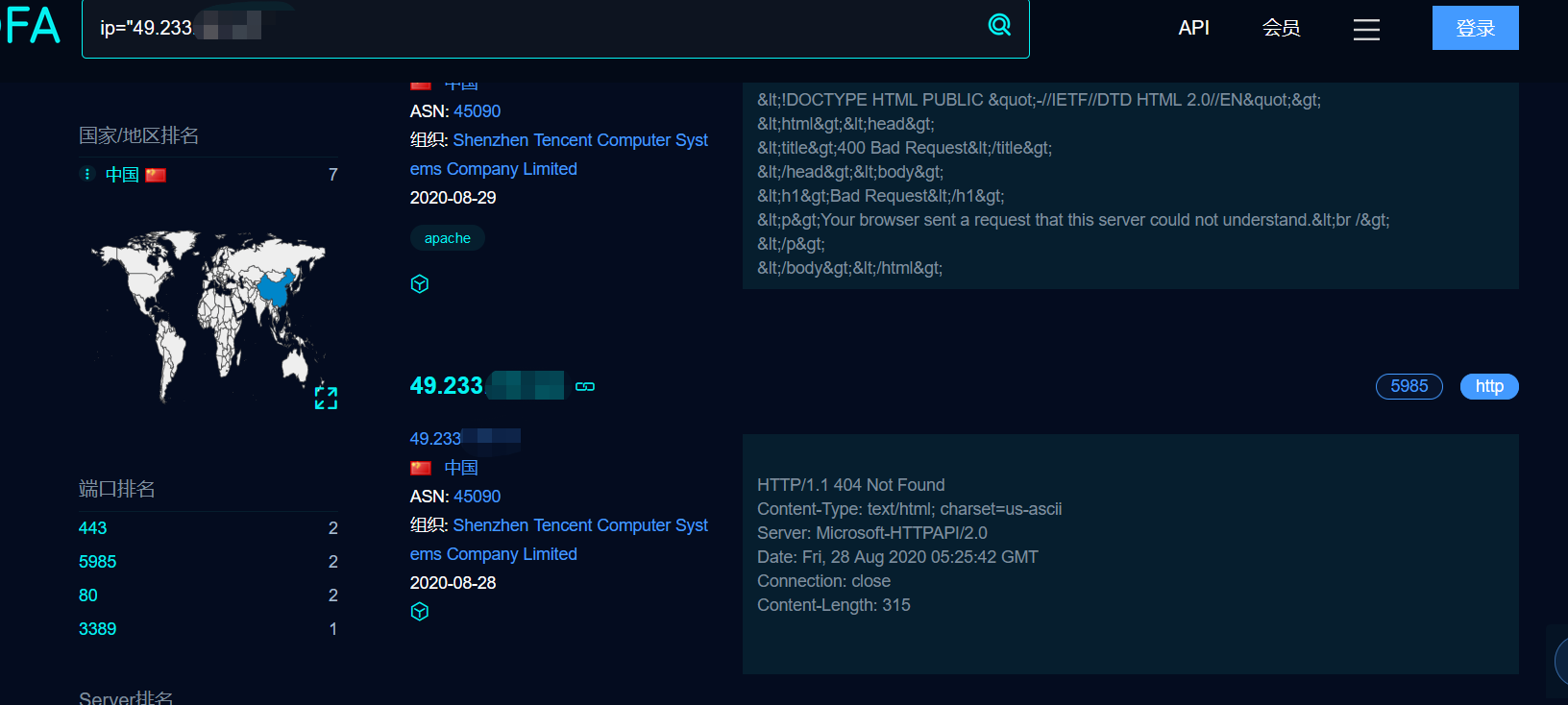Focus the ip search input field

click(x=538, y=29)
